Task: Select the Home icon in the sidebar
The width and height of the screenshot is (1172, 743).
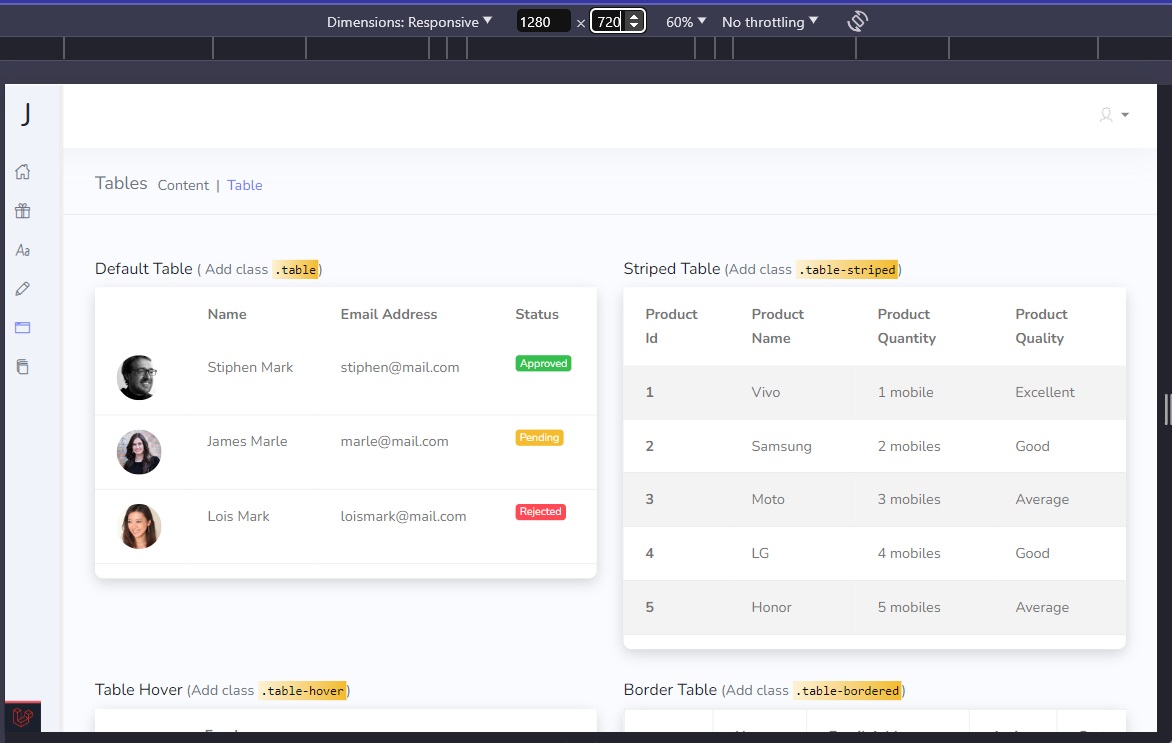Action: (22, 171)
